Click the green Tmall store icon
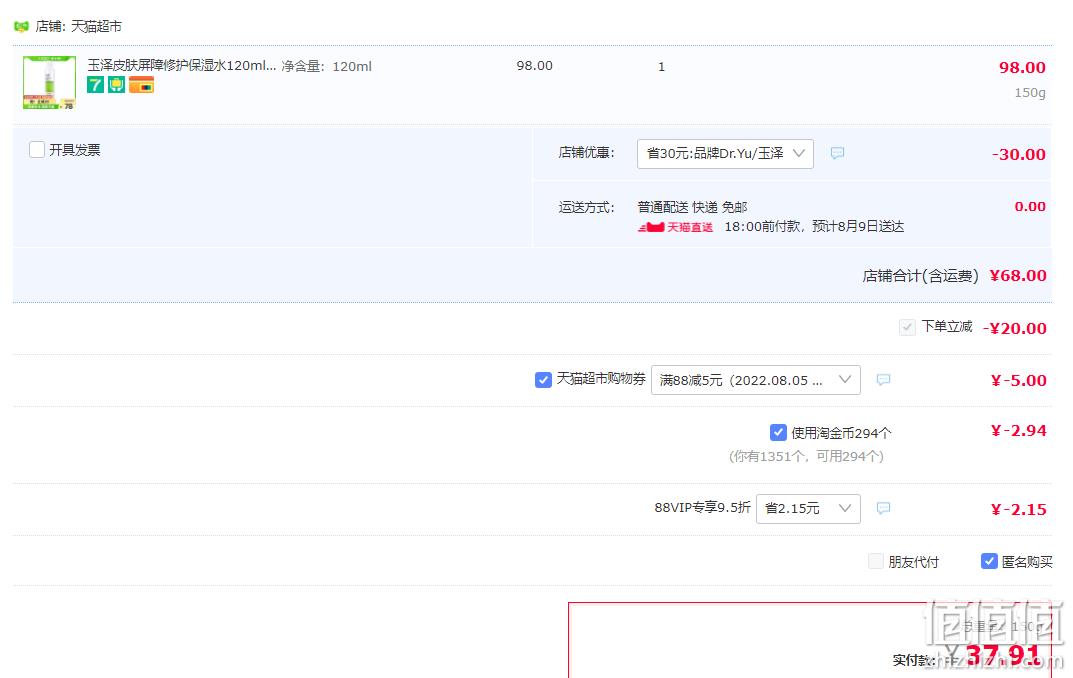 (x=21, y=27)
